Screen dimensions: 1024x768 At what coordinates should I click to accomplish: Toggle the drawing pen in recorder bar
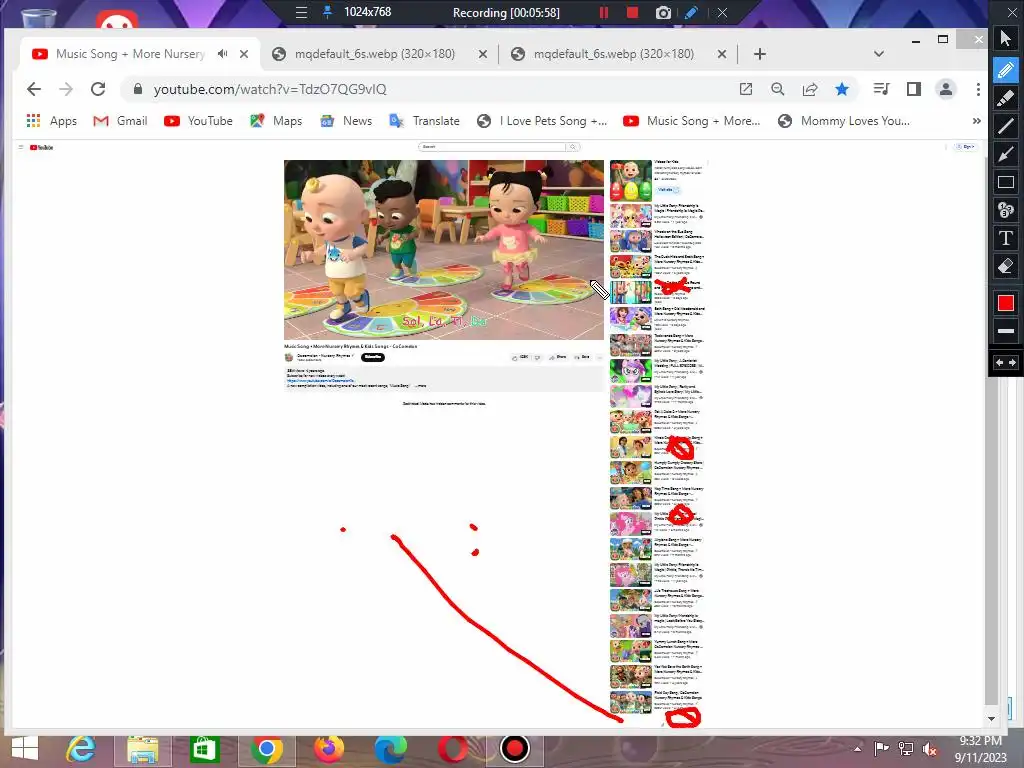692,12
